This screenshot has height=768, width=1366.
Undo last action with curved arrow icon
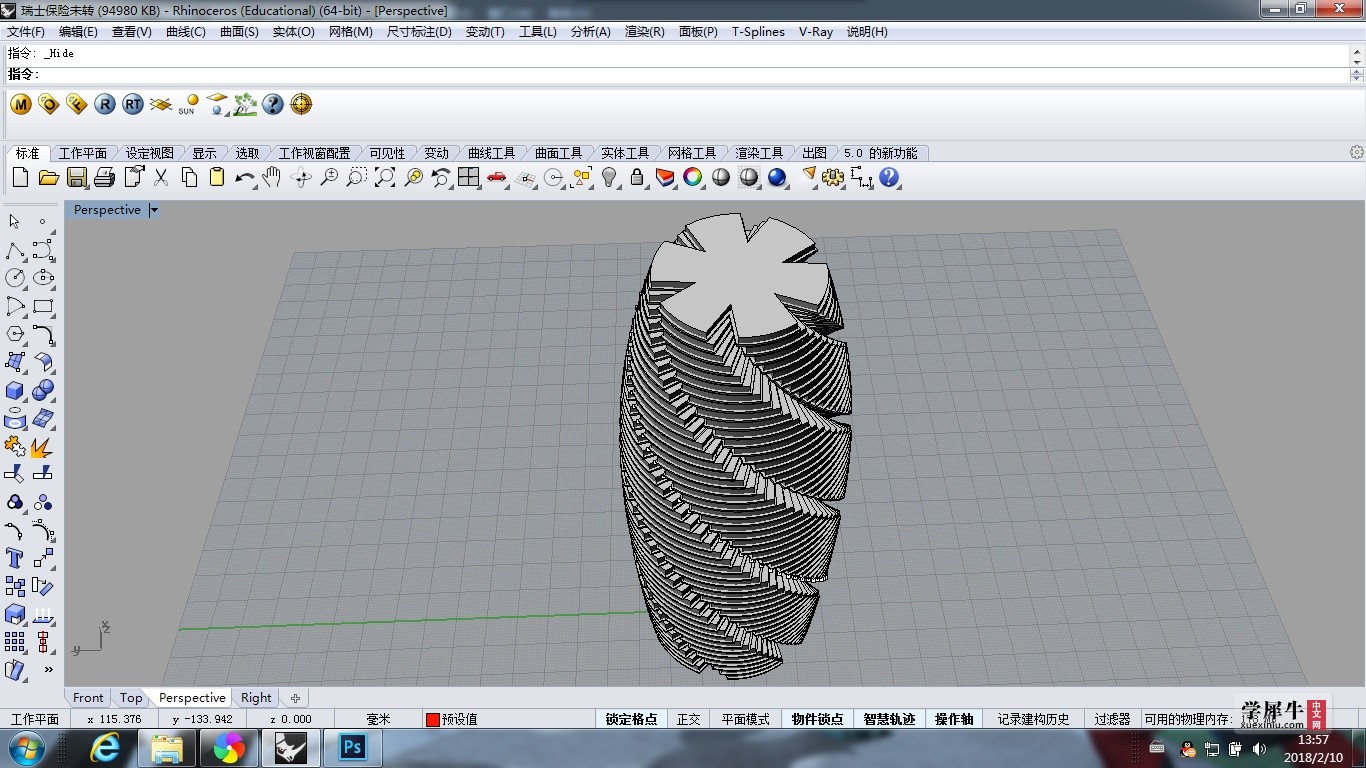(245, 178)
